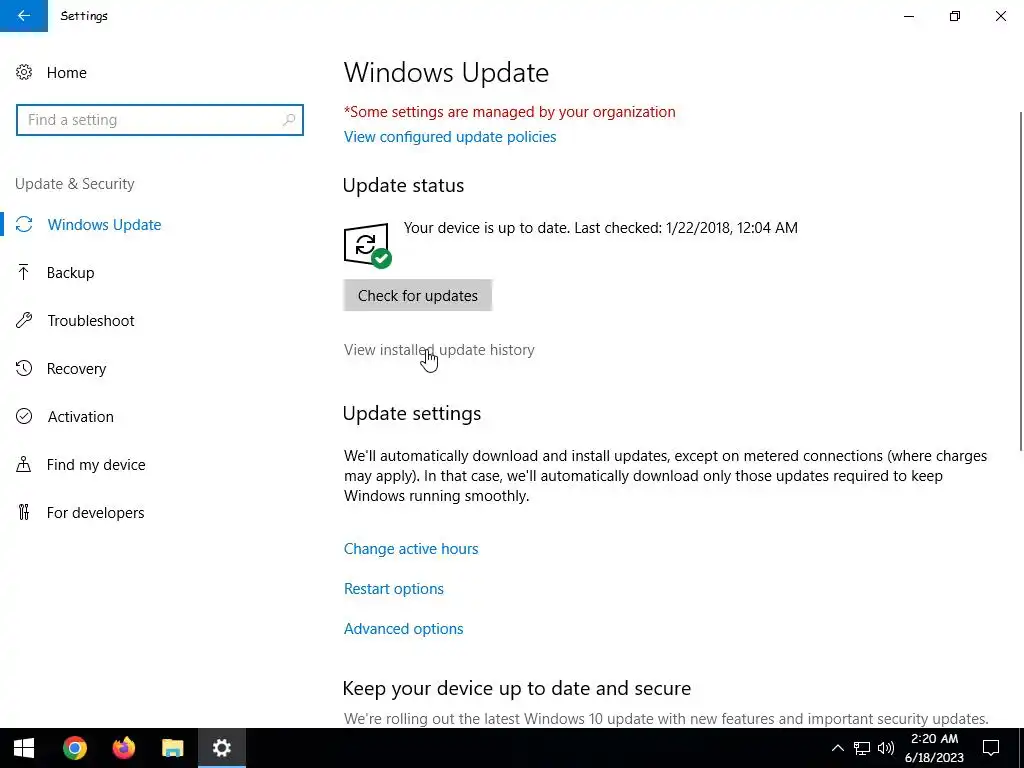This screenshot has width=1024, height=768.
Task: Launch Google Chrome from taskbar
Action: point(75,748)
